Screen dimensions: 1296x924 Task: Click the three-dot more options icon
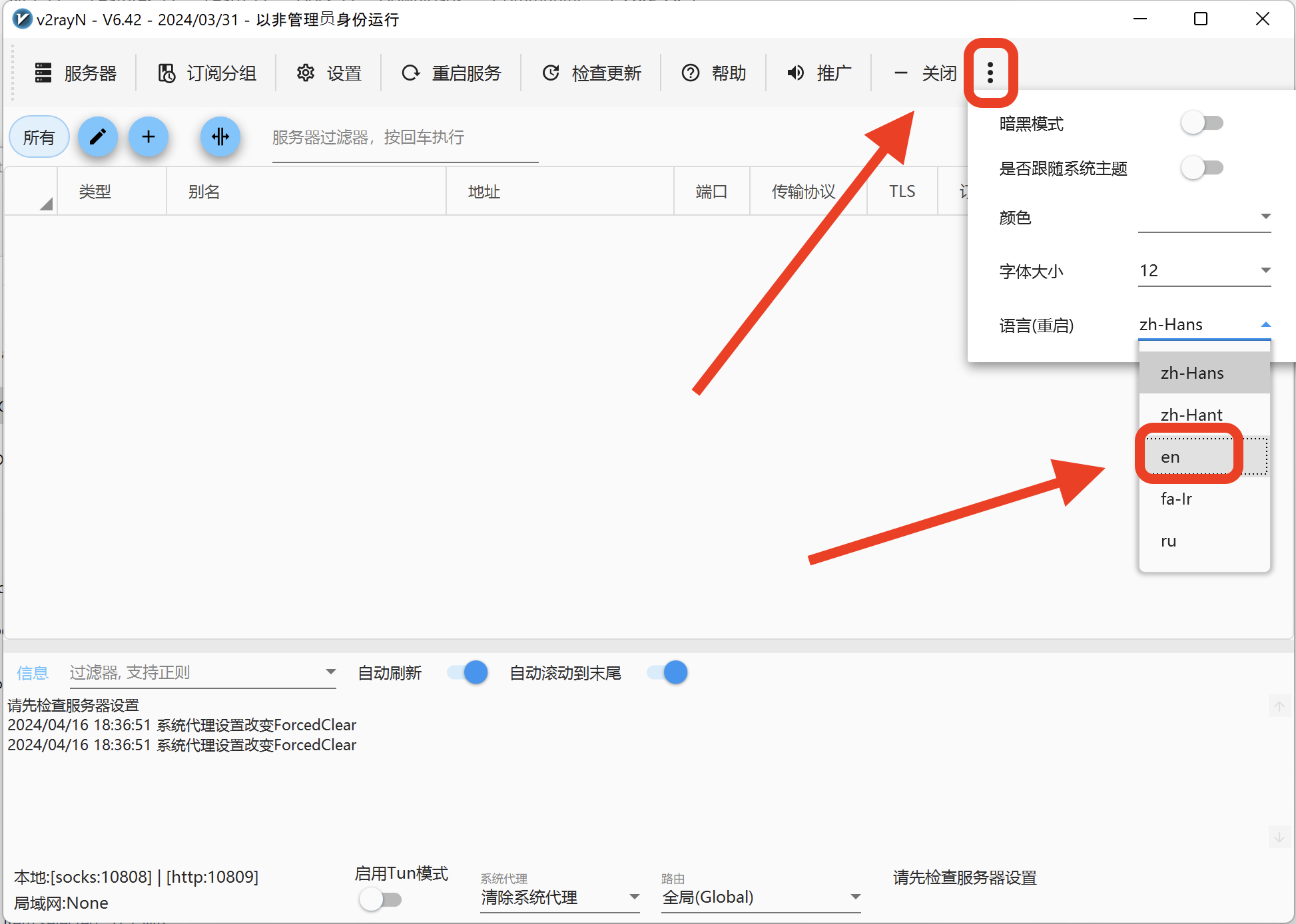990,73
